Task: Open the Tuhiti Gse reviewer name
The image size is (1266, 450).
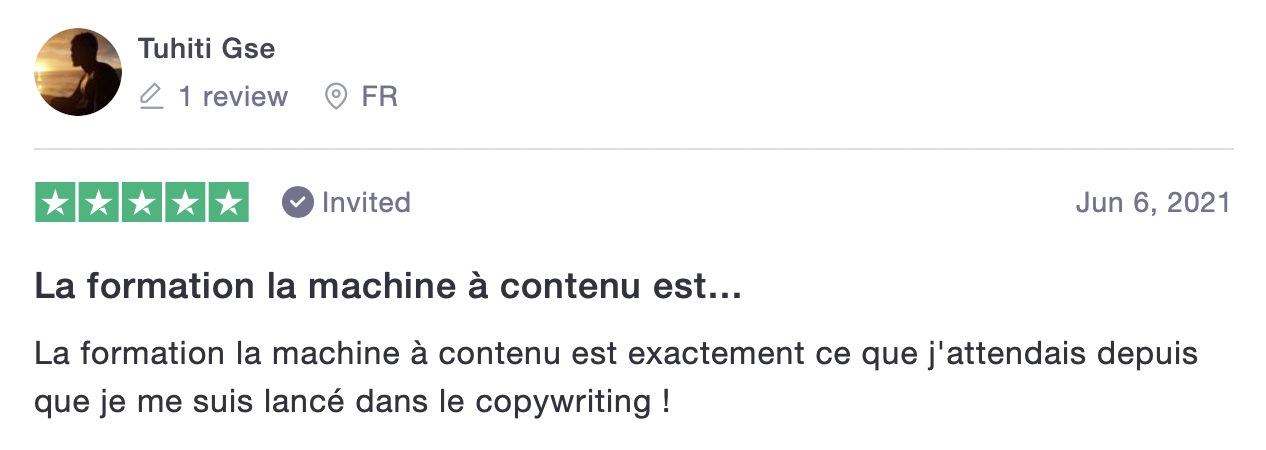Action: (206, 48)
